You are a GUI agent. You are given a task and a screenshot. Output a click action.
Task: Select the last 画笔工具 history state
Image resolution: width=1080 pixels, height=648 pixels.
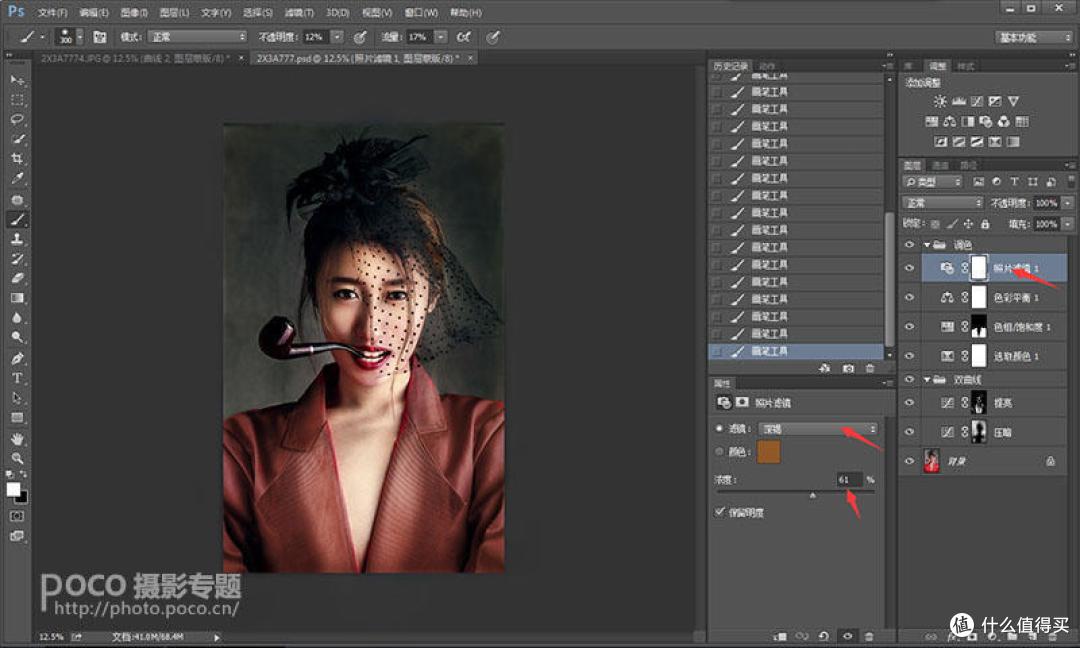[x=796, y=351]
